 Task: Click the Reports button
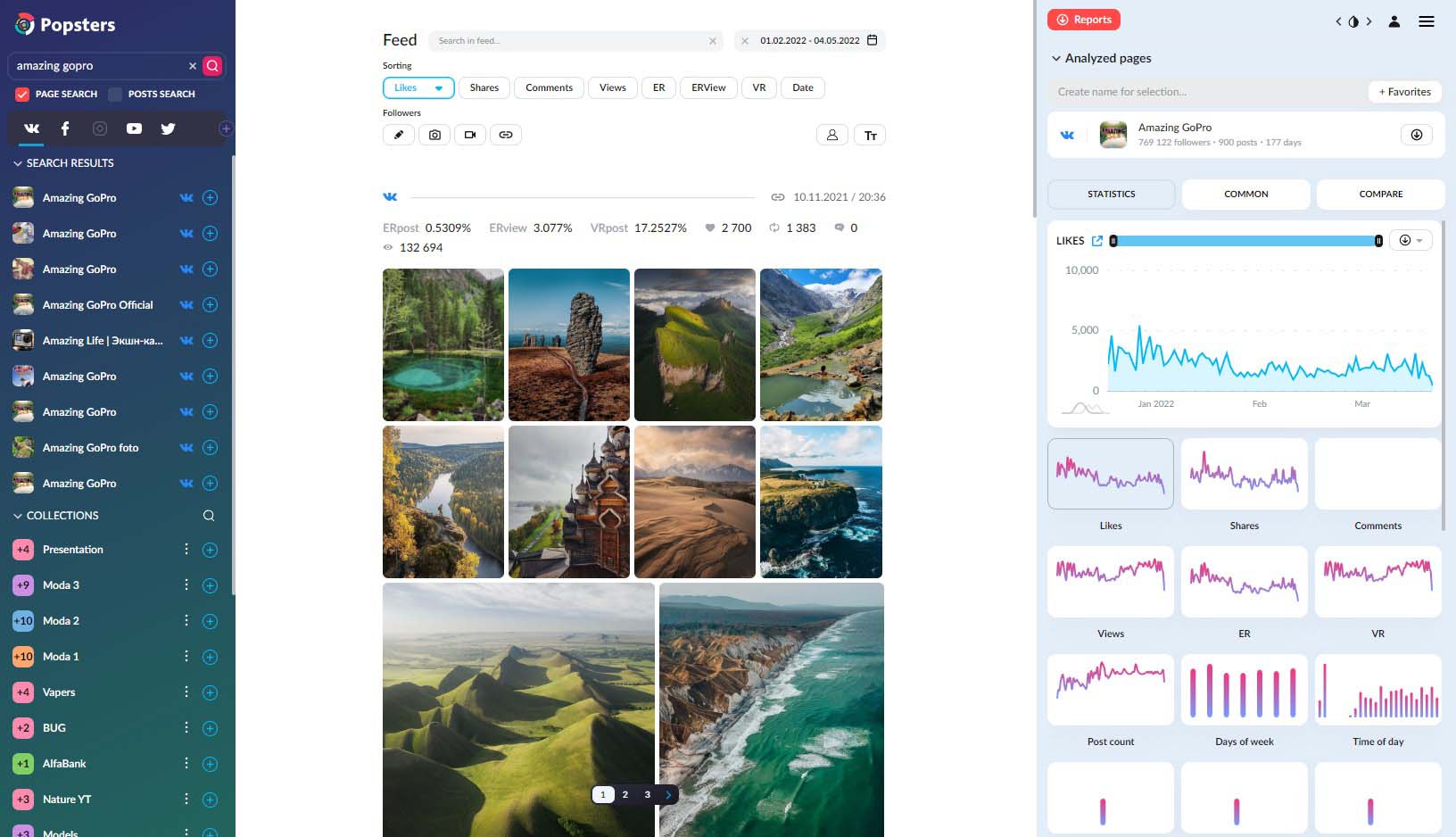click(1084, 20)
